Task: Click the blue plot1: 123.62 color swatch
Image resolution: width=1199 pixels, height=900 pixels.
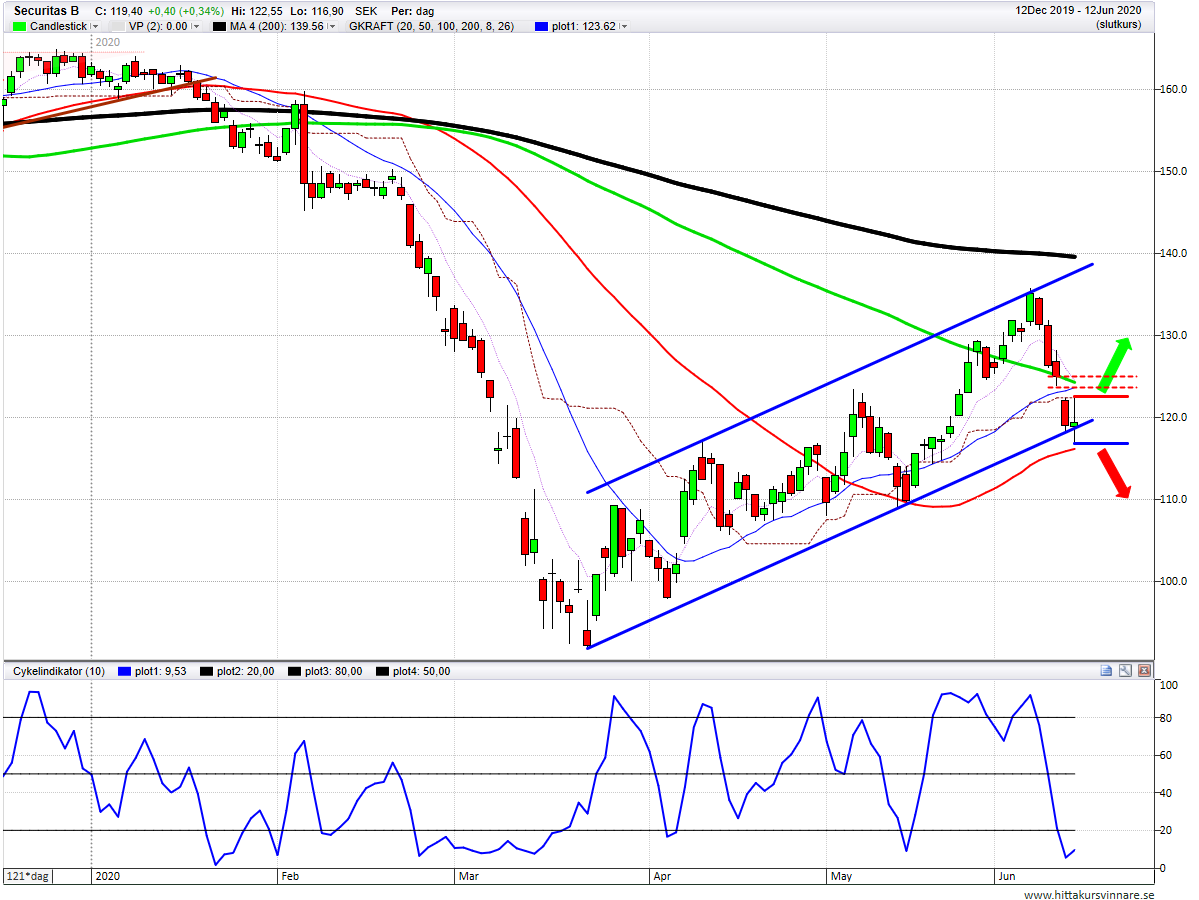Action: click(x=541, y=26)
